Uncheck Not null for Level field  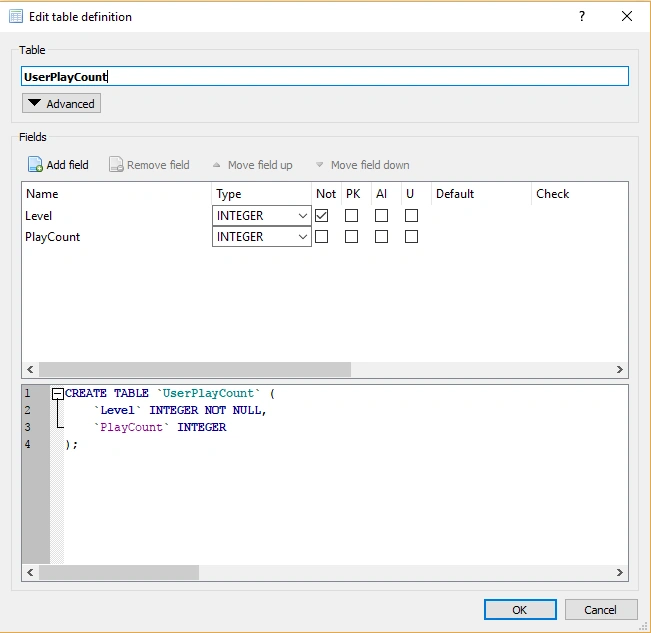[322, 215]
